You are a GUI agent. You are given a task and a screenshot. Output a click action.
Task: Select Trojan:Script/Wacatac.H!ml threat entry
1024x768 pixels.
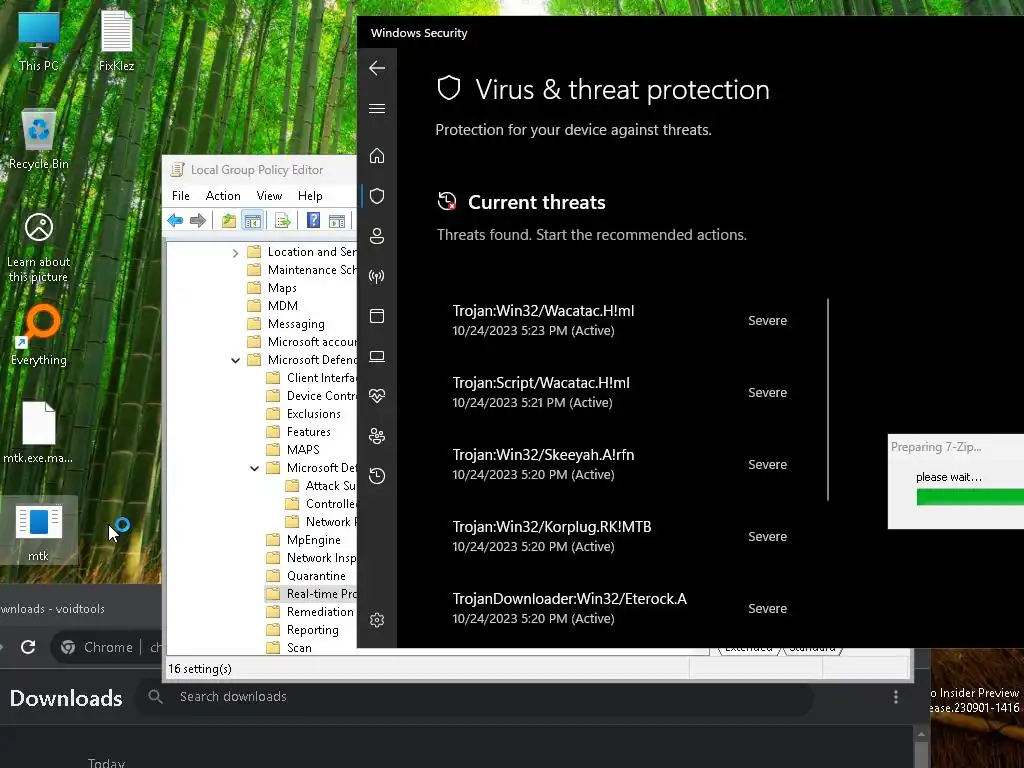click(620, 392)
